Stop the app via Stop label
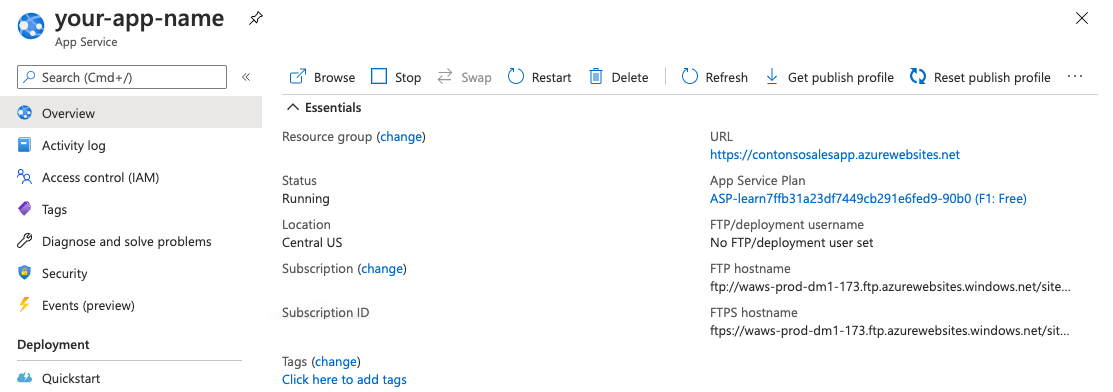This screenshot has height=392, width=1113. click(408, 77)
